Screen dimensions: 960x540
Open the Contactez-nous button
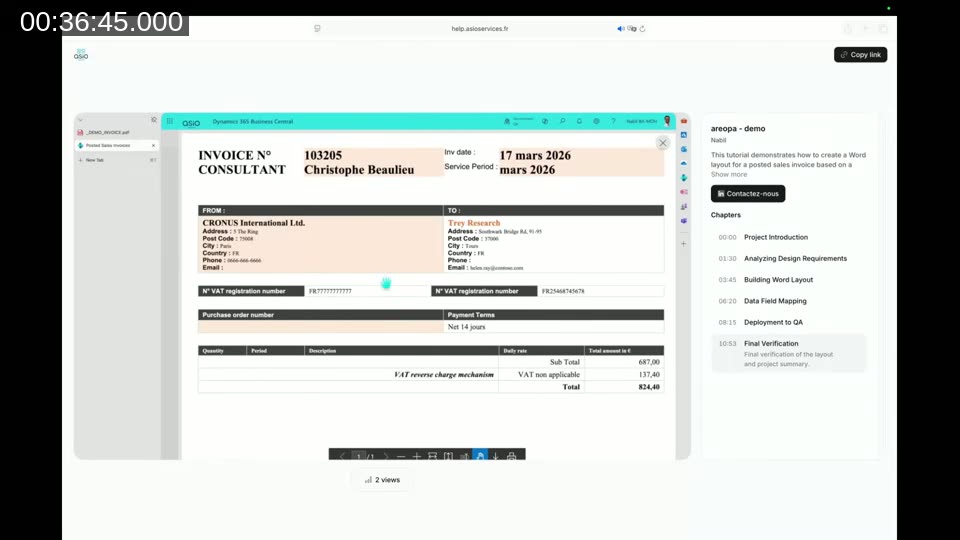[748, 193]
